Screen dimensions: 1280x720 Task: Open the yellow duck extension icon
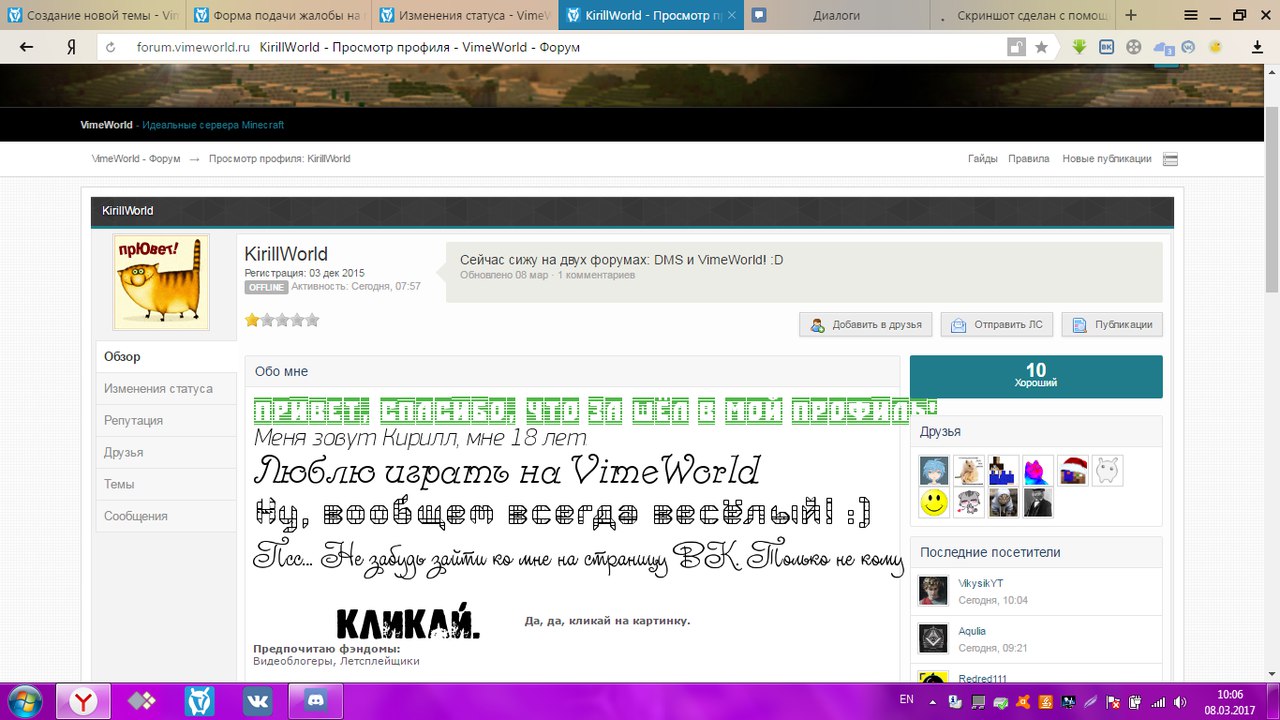click(1215, 47)
